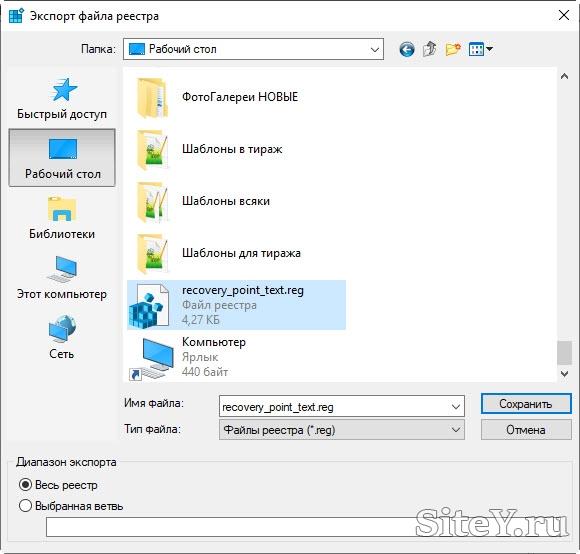The image size is (580, 554).
Task: Select the Выбранная ветвь radio button
Action: tap(25, 506)
